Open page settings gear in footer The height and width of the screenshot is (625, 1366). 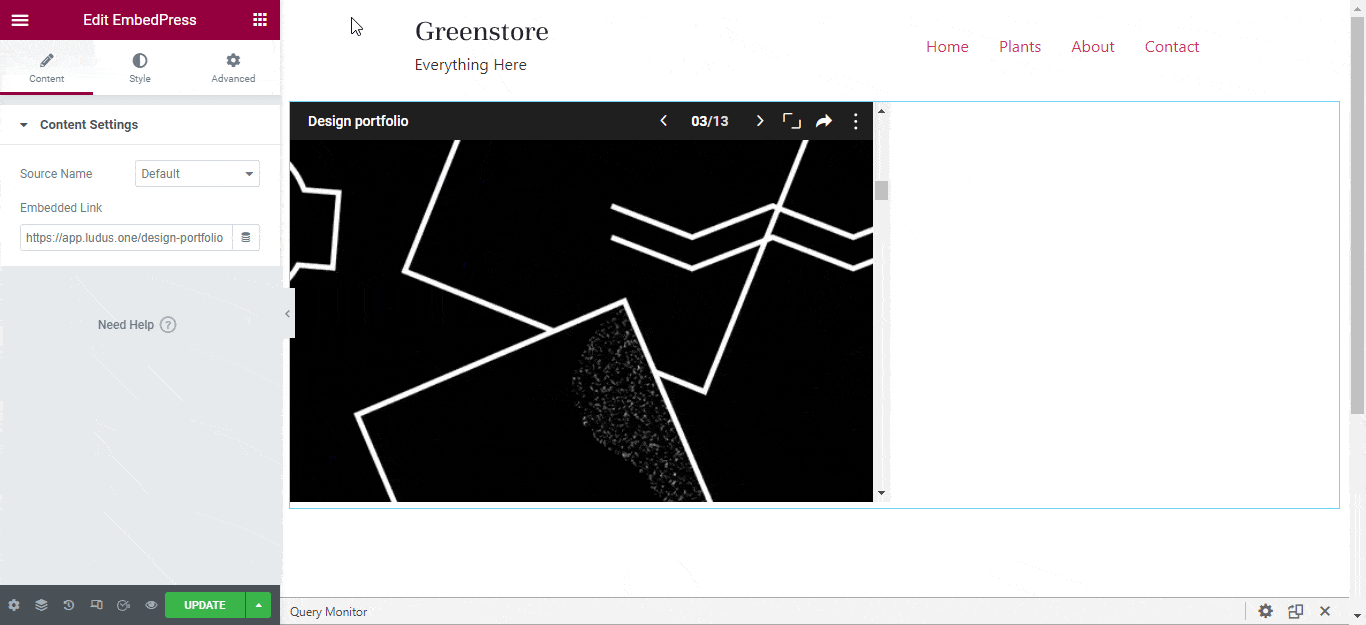tap(14, 605)
